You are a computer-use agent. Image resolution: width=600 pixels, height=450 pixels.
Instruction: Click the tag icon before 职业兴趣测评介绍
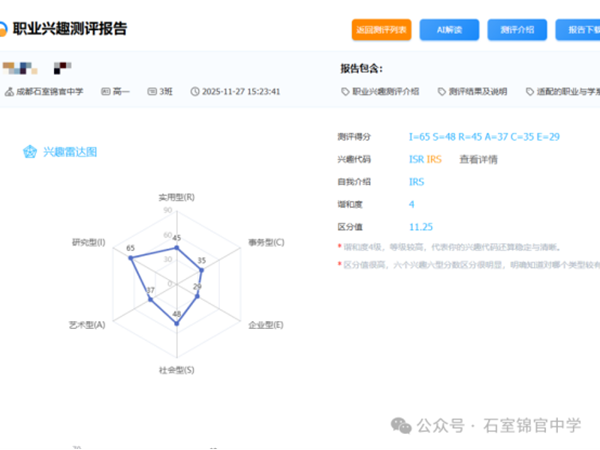pyautogui.click(x=345, y=92)
